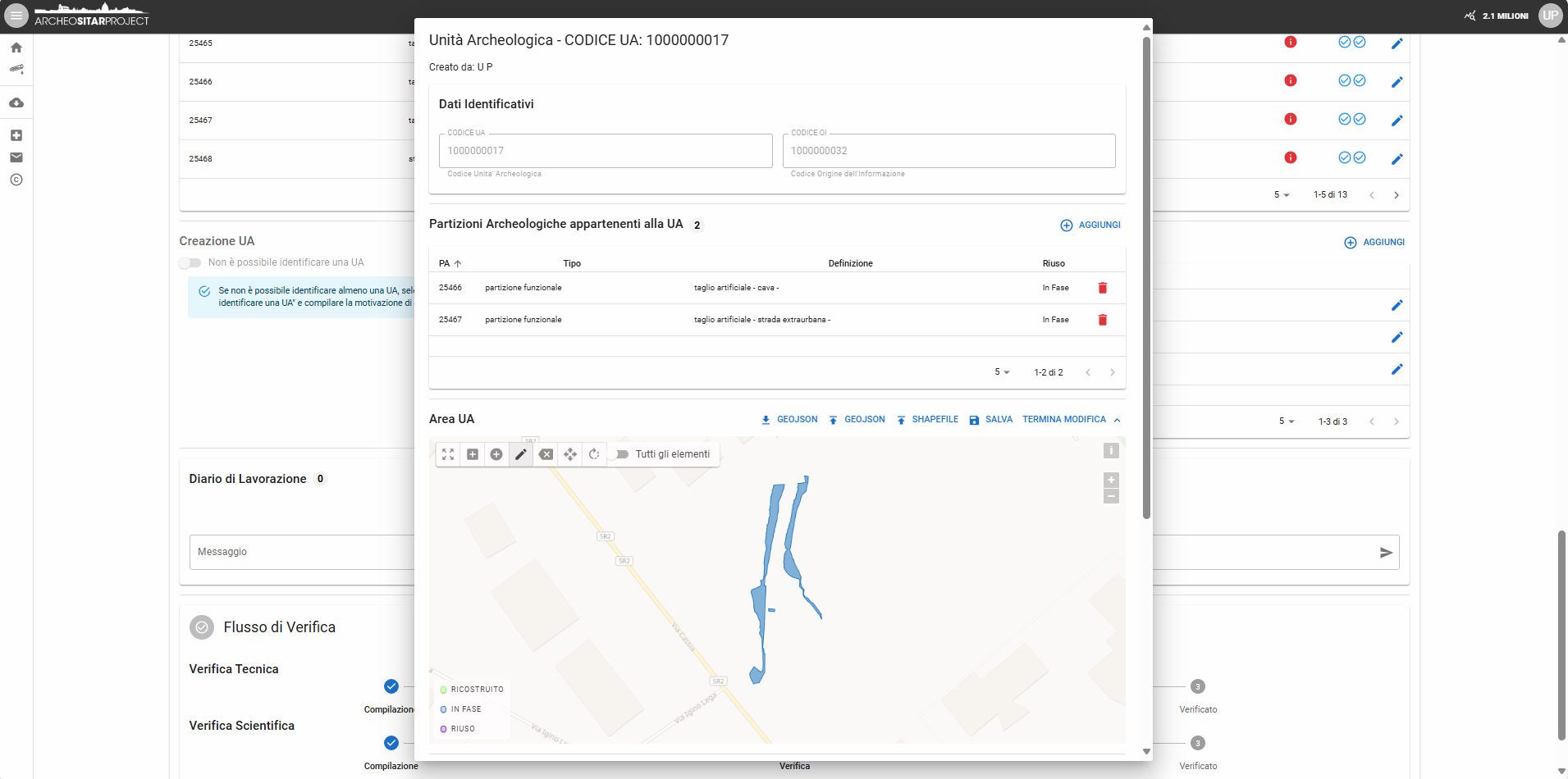Collapse the Area UA section chevron
1568x779 pixels.
tap(1118, 420)
